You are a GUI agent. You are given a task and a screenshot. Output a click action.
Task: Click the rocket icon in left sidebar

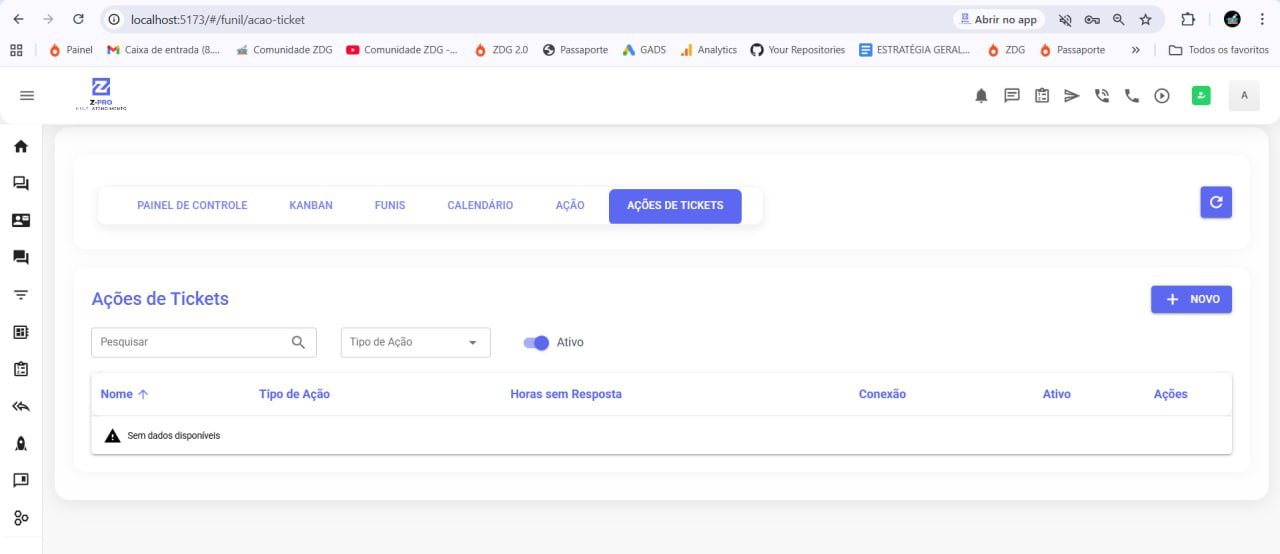coord(21,443)
